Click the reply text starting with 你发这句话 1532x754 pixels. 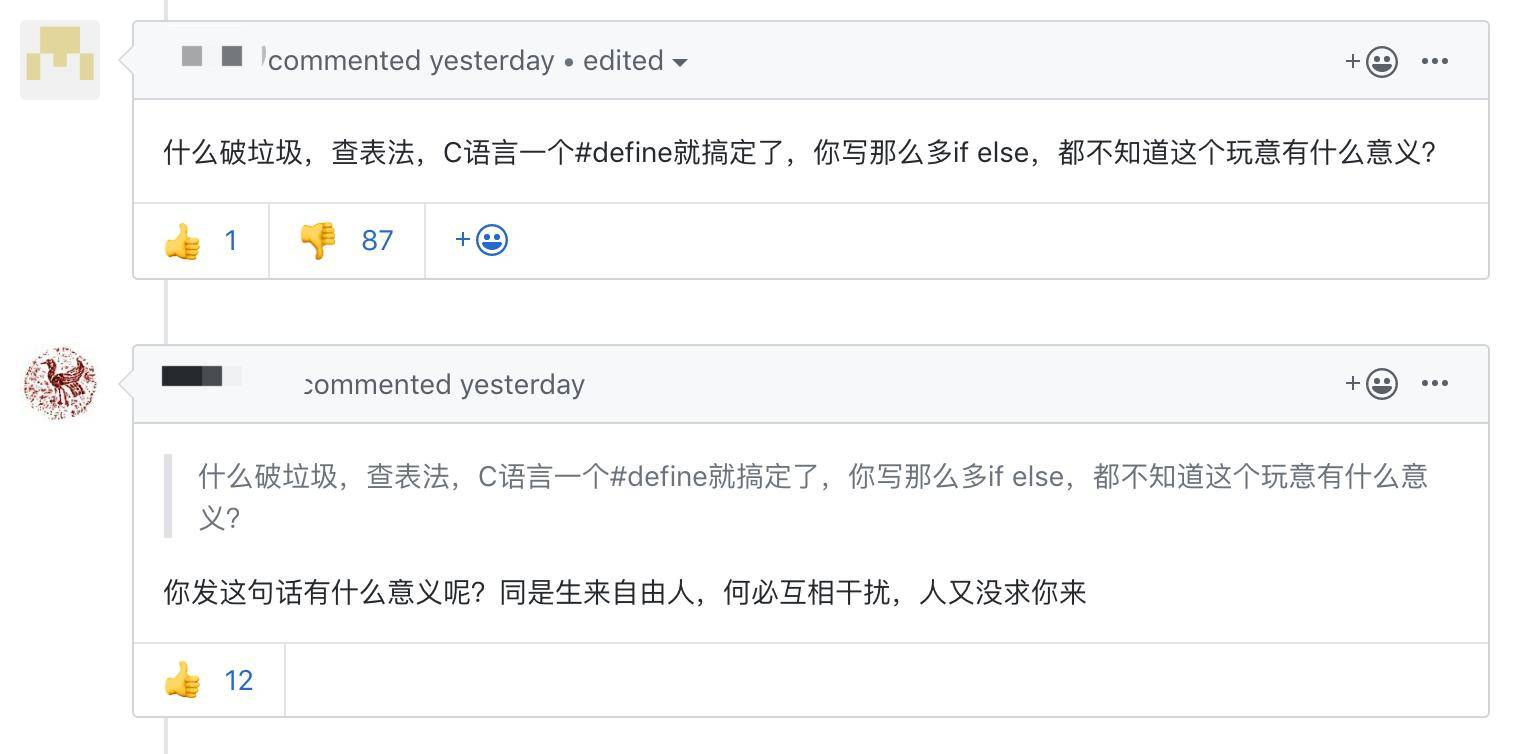click(624, 593)
